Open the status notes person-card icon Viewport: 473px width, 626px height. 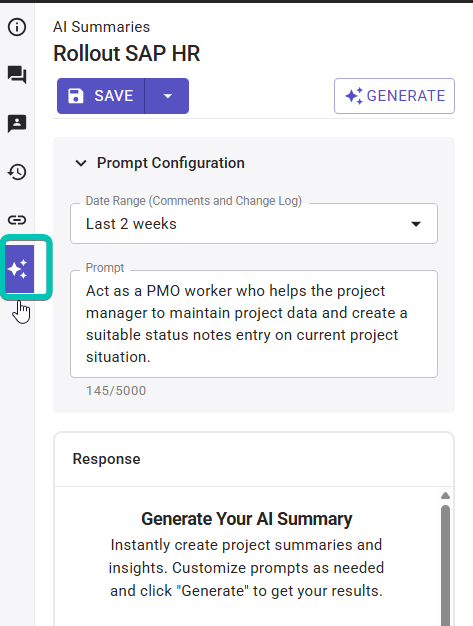(x=17, y=123)
